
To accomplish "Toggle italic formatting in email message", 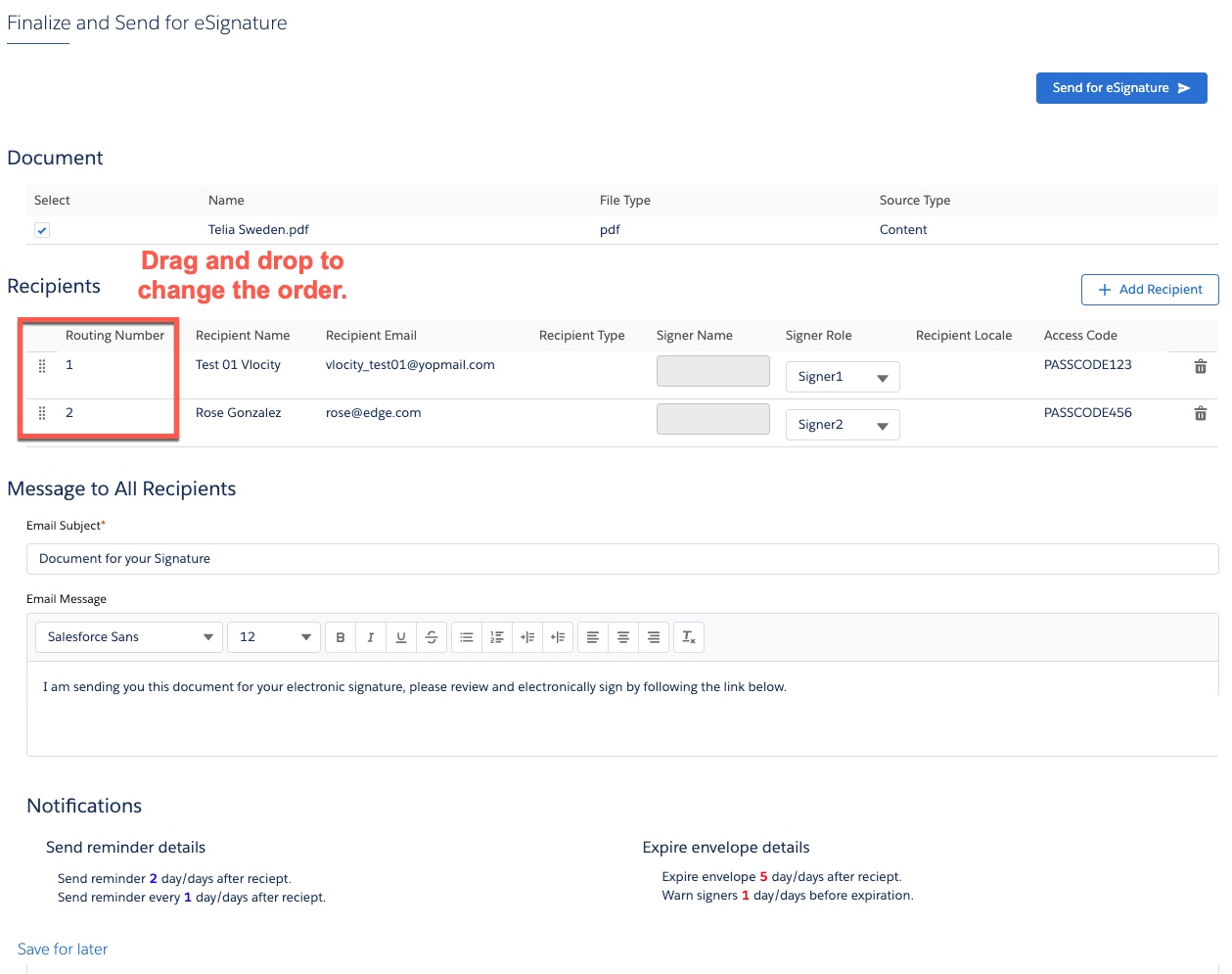I will point(371,637).
